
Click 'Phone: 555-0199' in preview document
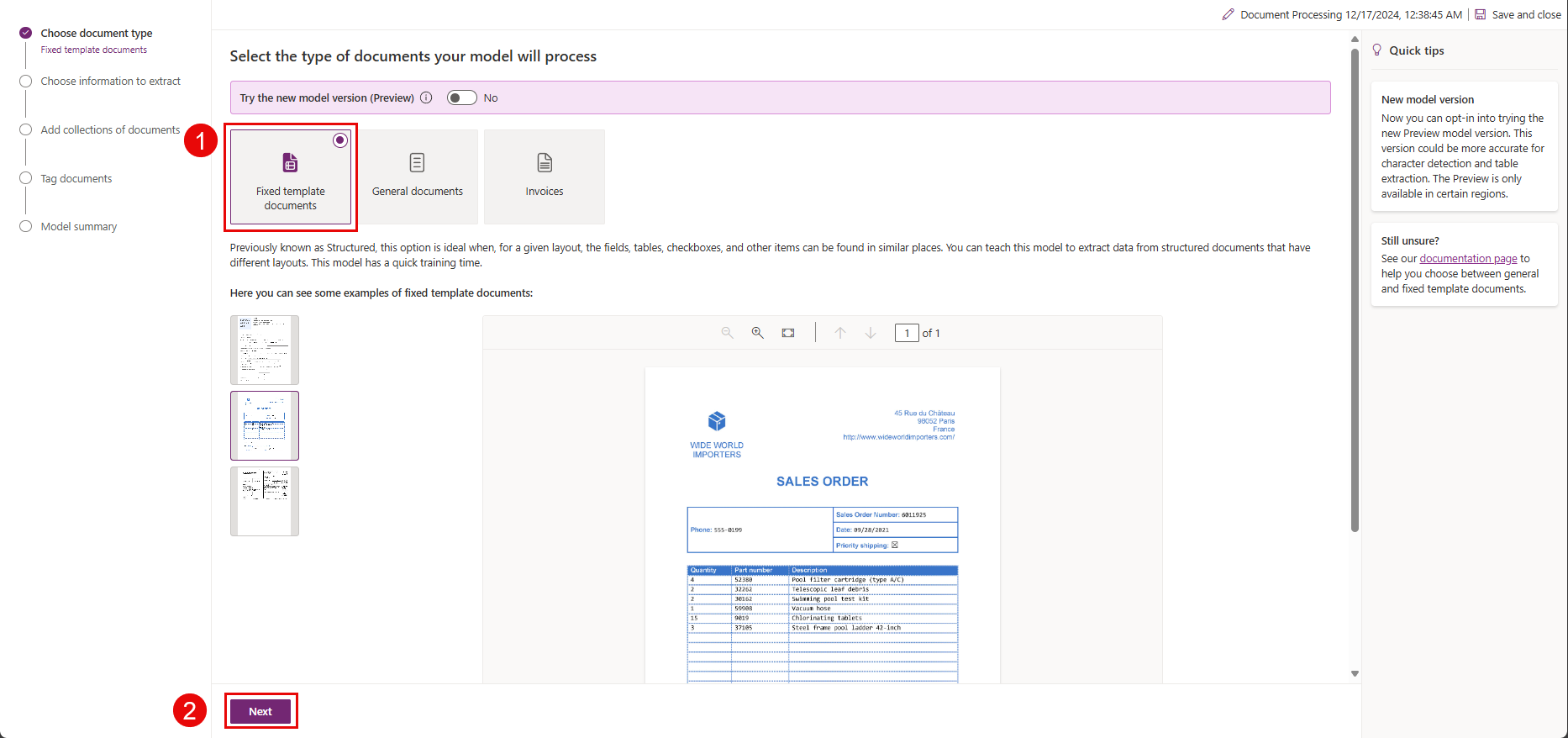coord(717,530)
